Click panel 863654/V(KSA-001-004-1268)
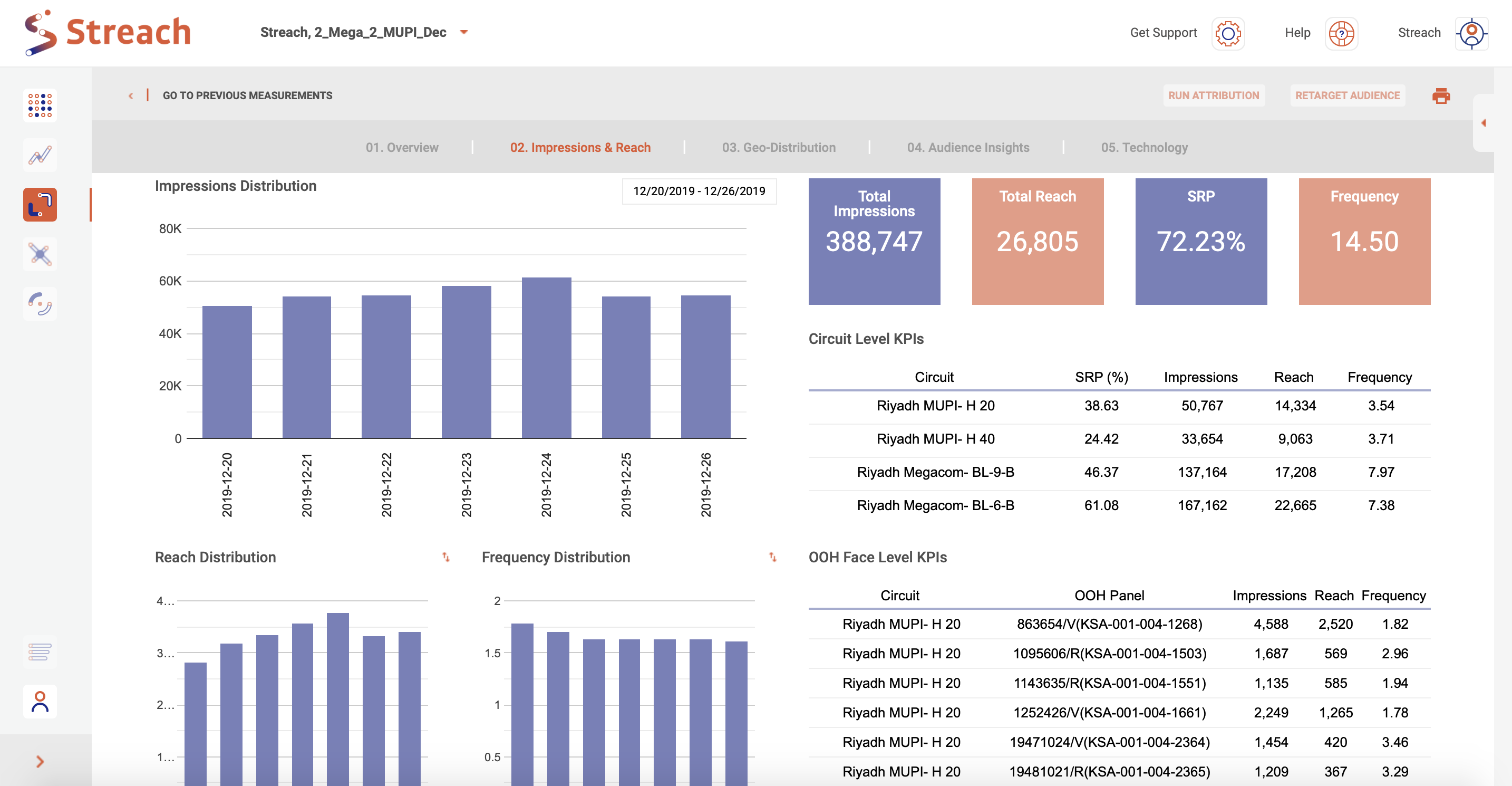Screen dimensions: 1512x786 coord(1109,624)
